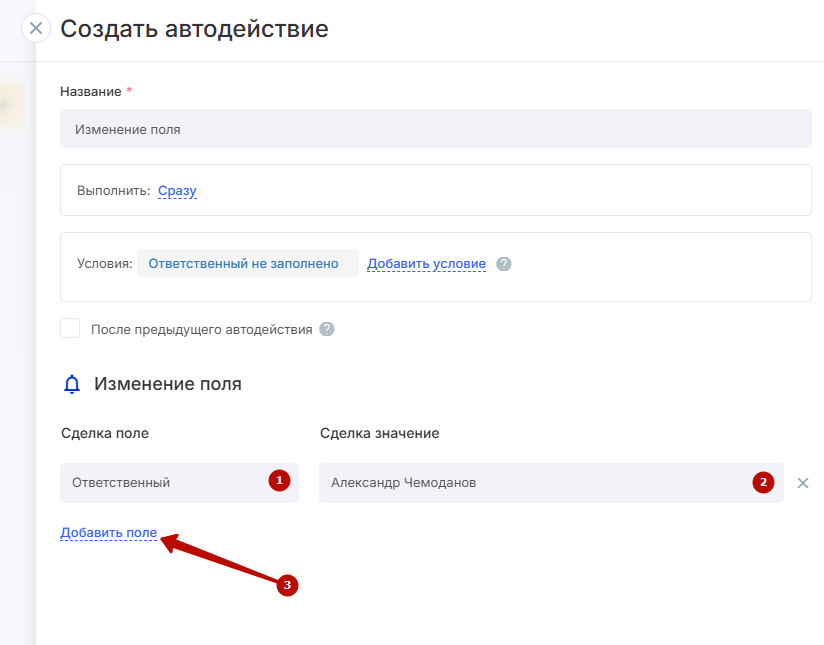
Task: Click help icon beside Добавить условие
Action: point(504,264)
